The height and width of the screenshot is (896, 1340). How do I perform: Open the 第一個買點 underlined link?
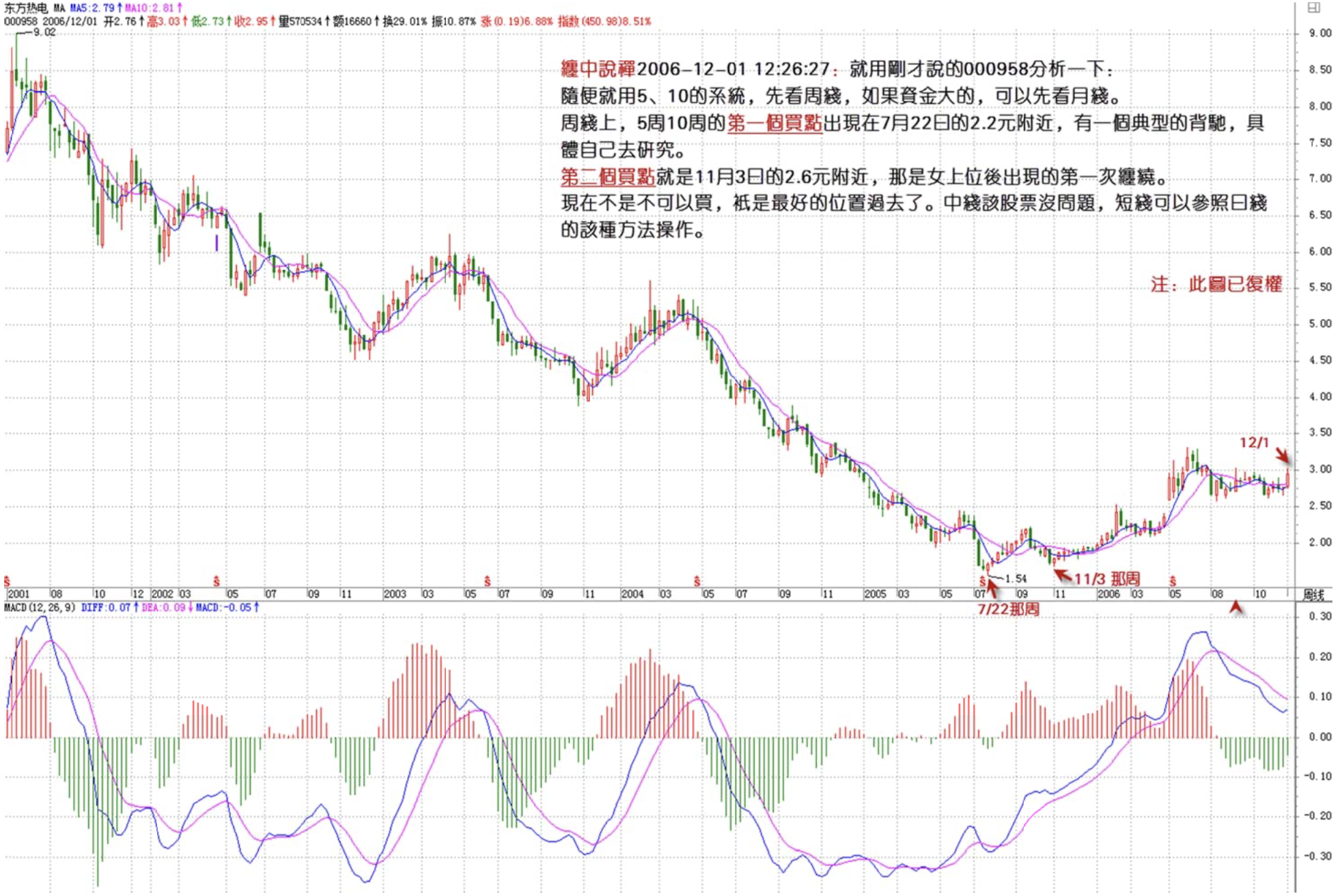[774, 123]
